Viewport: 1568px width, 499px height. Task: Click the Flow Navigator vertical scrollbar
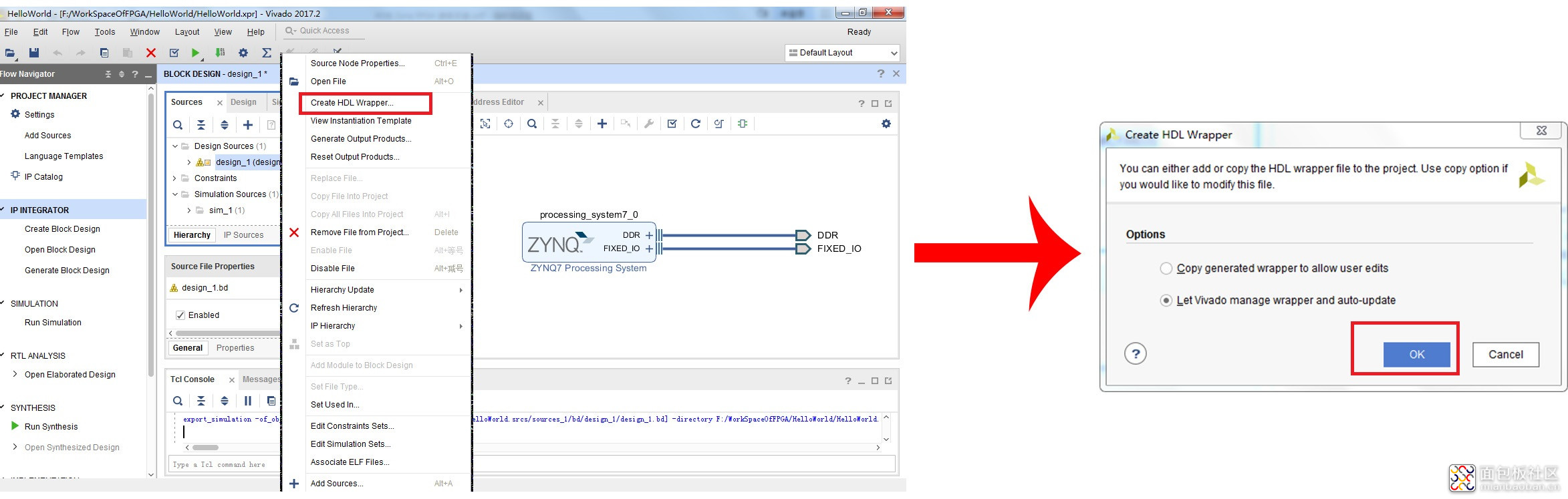151,234
